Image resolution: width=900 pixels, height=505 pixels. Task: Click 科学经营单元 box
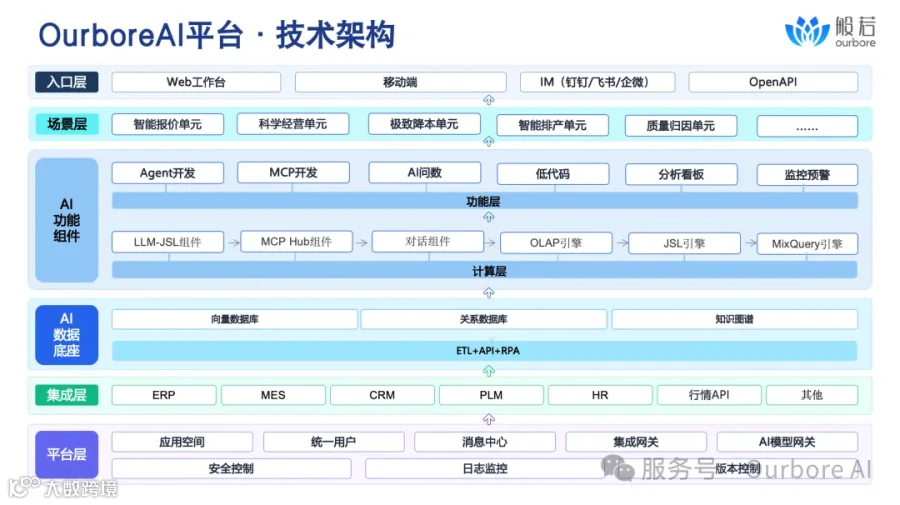pyautogui.click(x=293, y=123)
